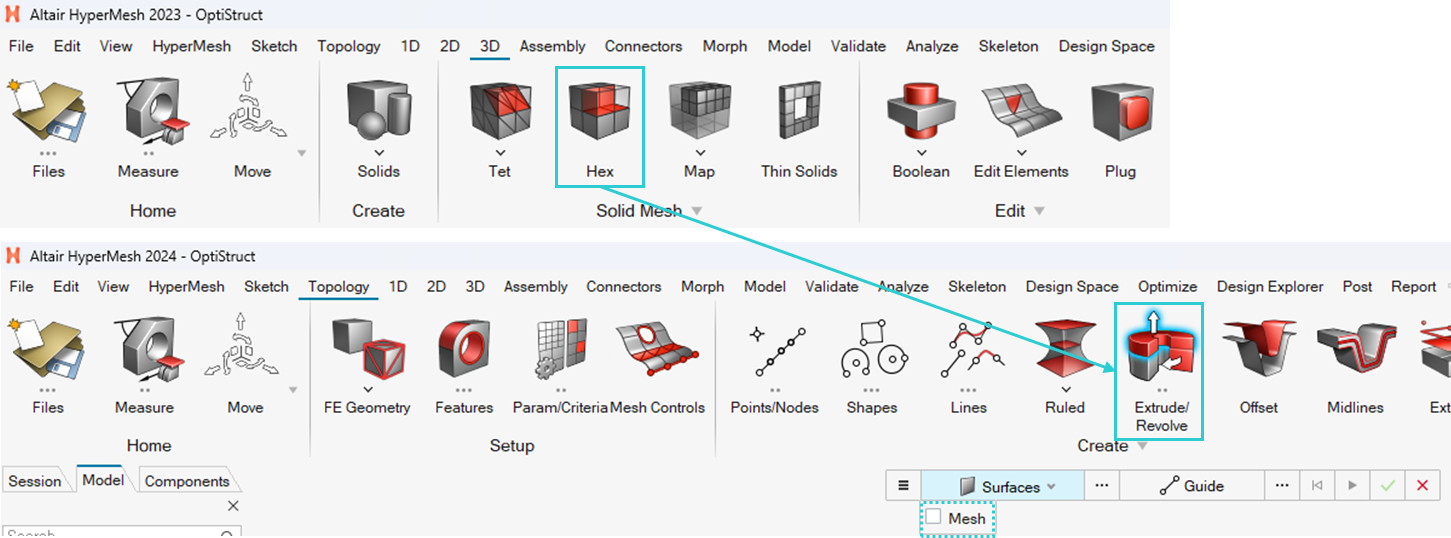Click guide bar reset/previous button
The width and height of the screenshot is (1451, 538).
tap(1317, 486)
